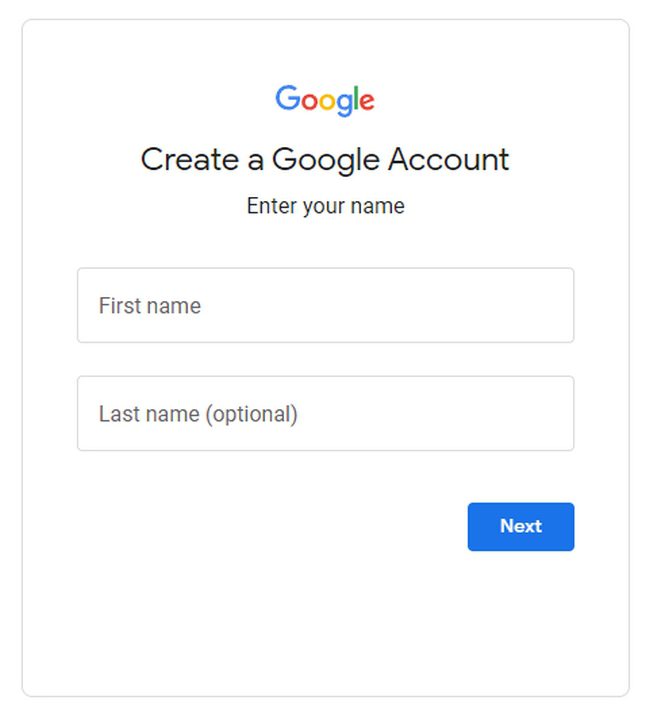Focus the Last name (optional) field
The width and height of the screenshot is (646, 720).
pos(325,413)
